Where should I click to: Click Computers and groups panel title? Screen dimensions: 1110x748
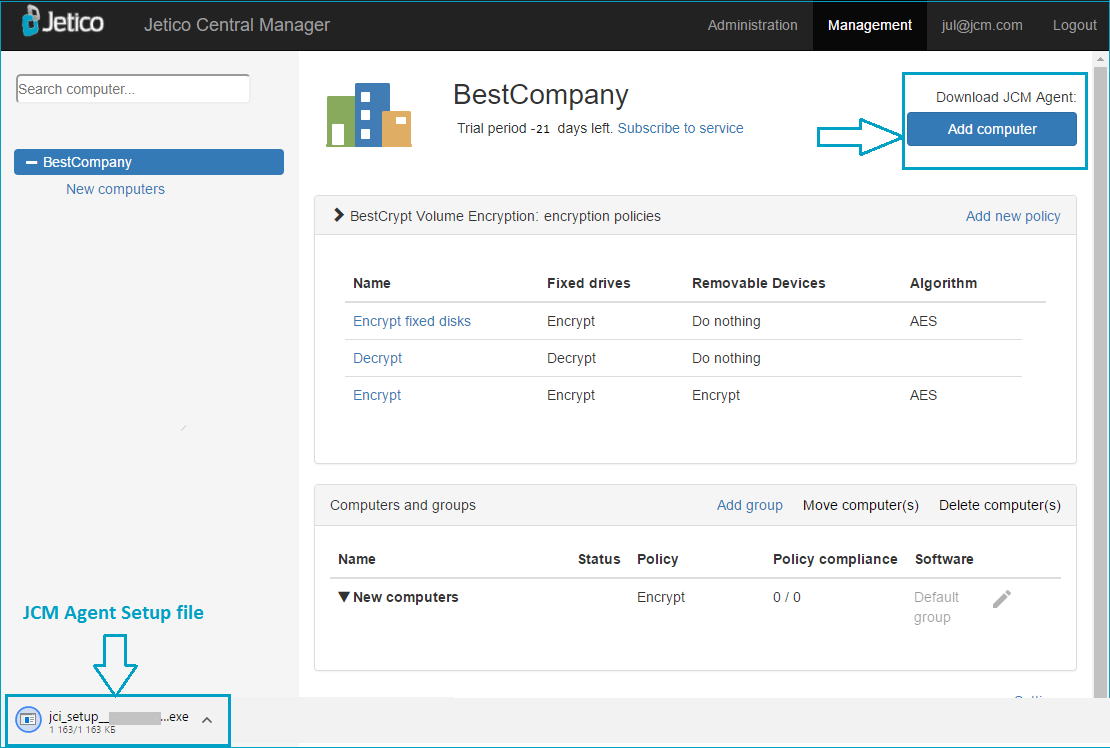click(403, 505)
